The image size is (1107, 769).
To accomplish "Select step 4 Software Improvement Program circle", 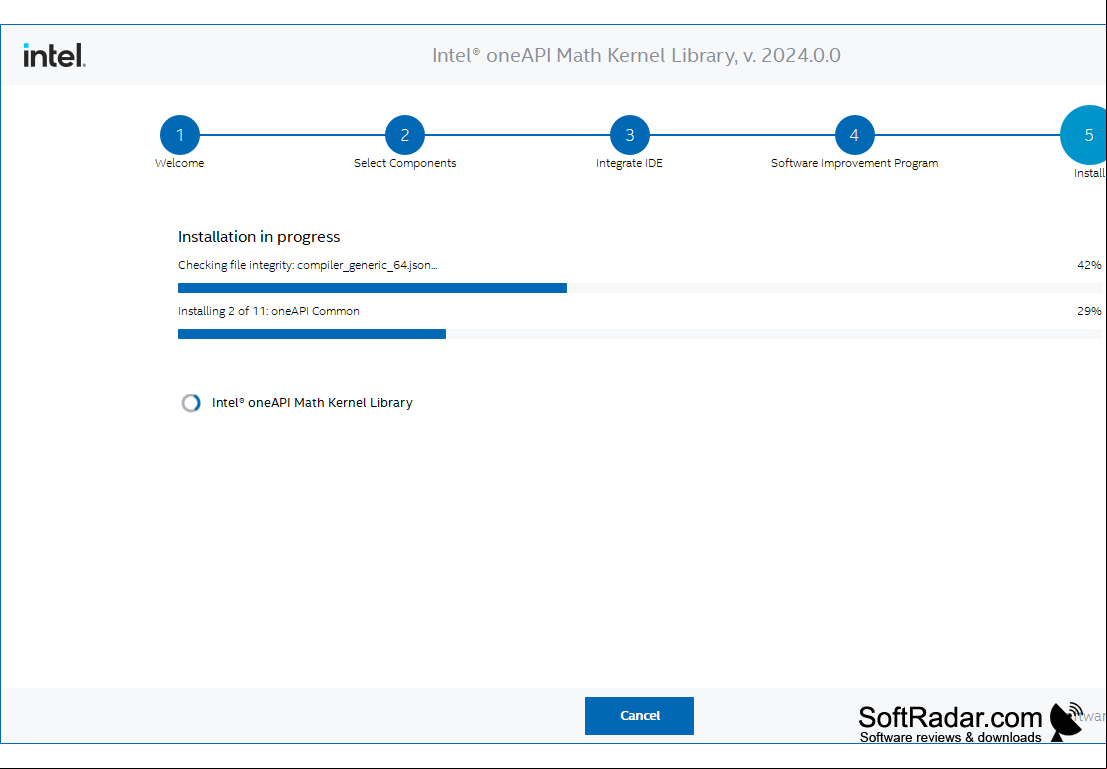I will tap(854, 135).
